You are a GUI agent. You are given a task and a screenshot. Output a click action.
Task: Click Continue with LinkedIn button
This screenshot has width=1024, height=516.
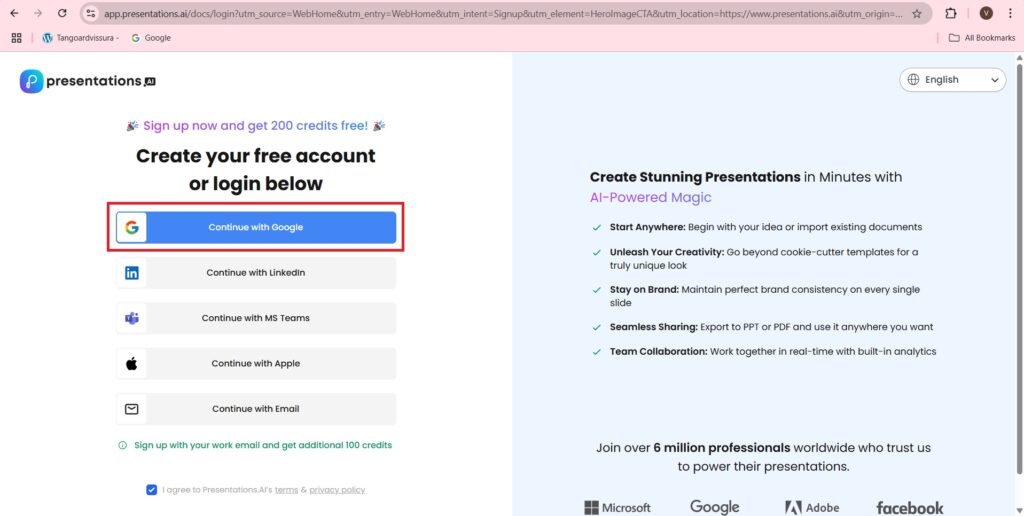point(256,273)
